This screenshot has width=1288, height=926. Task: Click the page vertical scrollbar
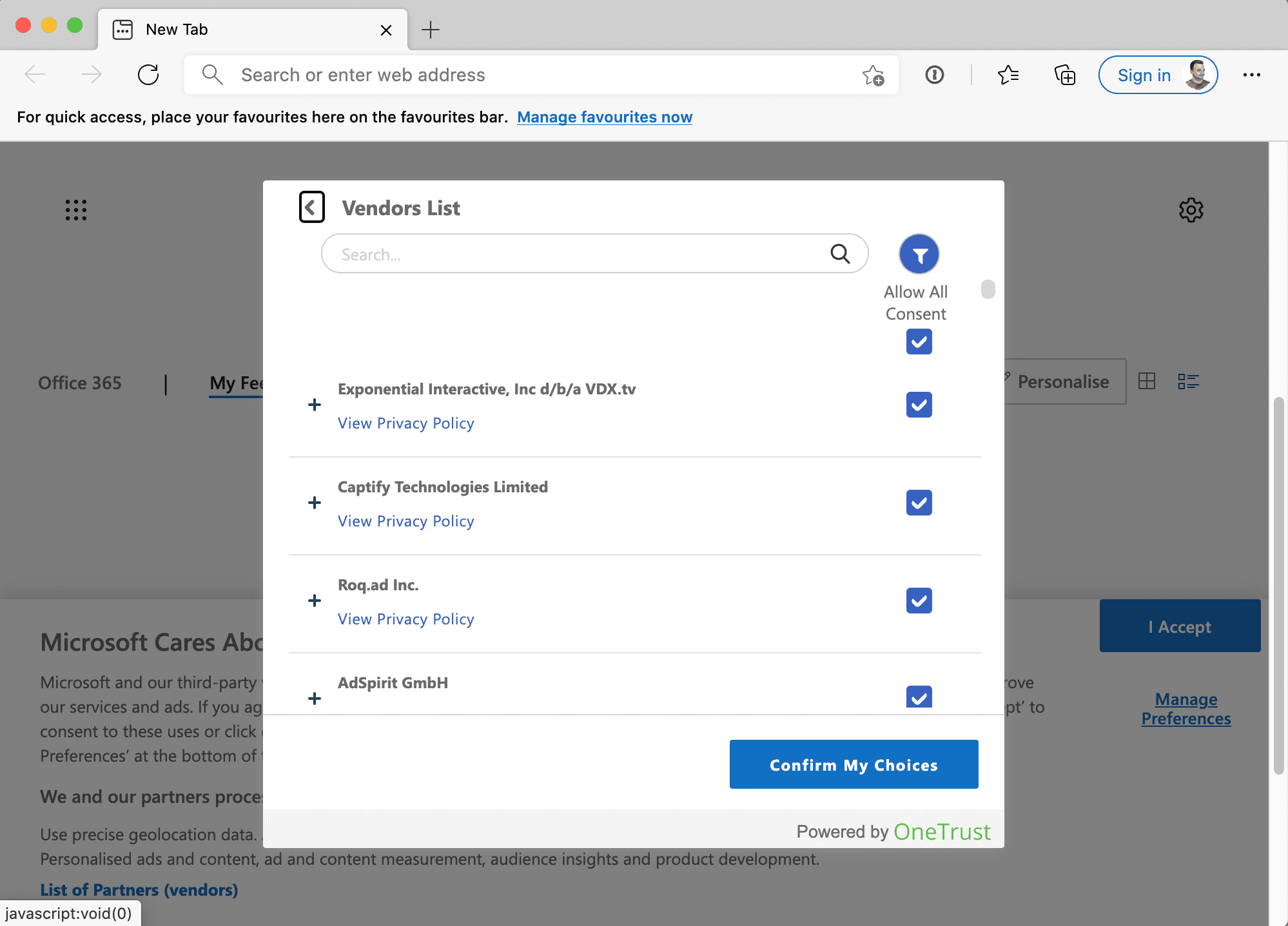pos(1278,585)
